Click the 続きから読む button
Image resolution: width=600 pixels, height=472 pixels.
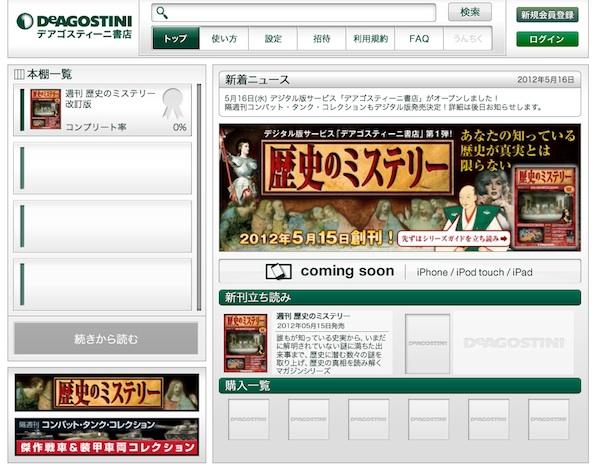tap(106, 339)
